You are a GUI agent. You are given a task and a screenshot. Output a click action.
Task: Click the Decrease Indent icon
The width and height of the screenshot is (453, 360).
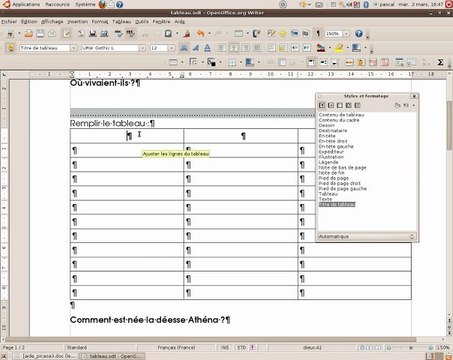[295, 48]
